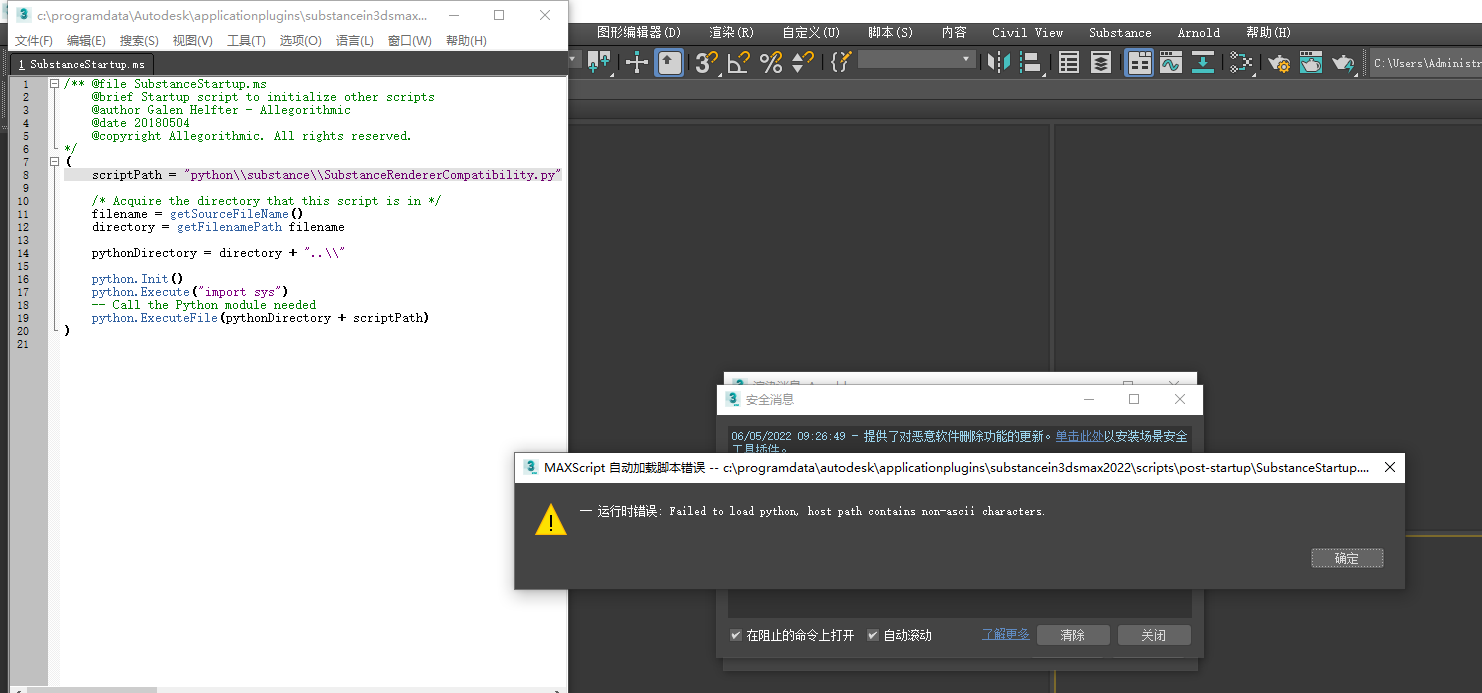Enable 3D snaps toggle icon
Image resolution: width=1482 pixels, height=693 pixels.
[704, 63]
